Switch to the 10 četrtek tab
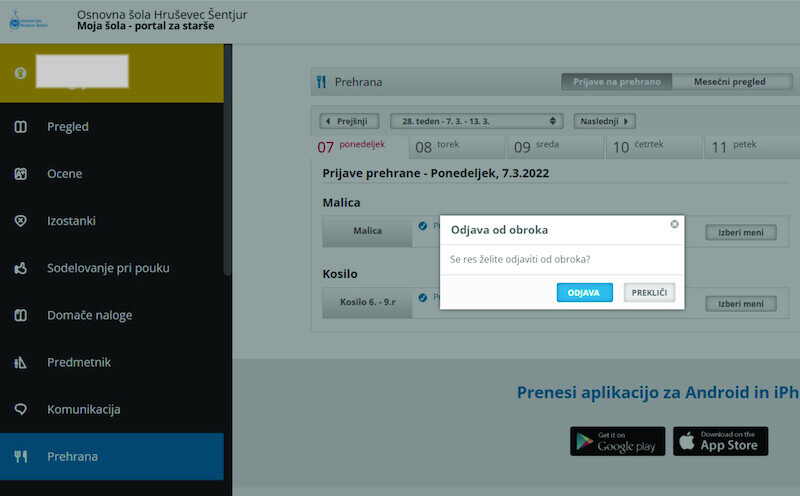This screenshot has height=496, width=800. [654, 147]
